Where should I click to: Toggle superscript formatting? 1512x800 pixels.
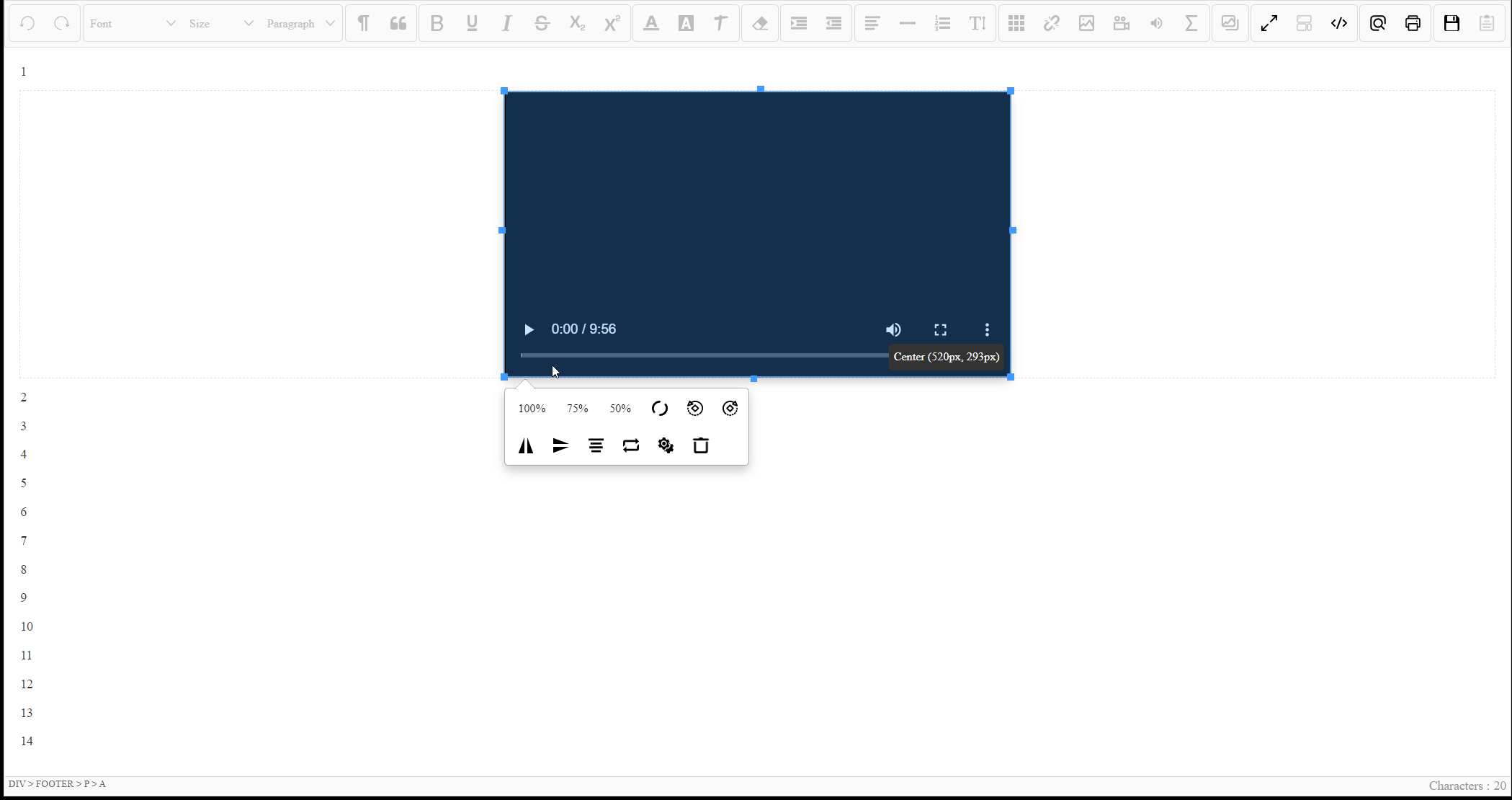[x=612, y=23]
